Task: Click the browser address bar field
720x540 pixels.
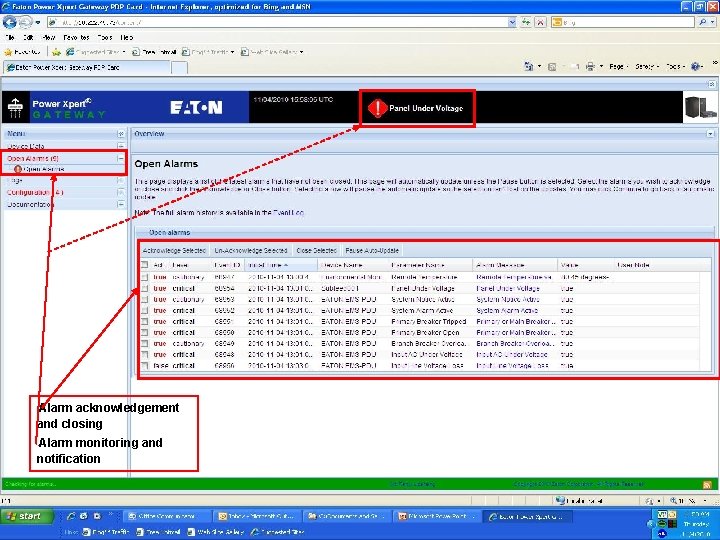Action: 277,22
